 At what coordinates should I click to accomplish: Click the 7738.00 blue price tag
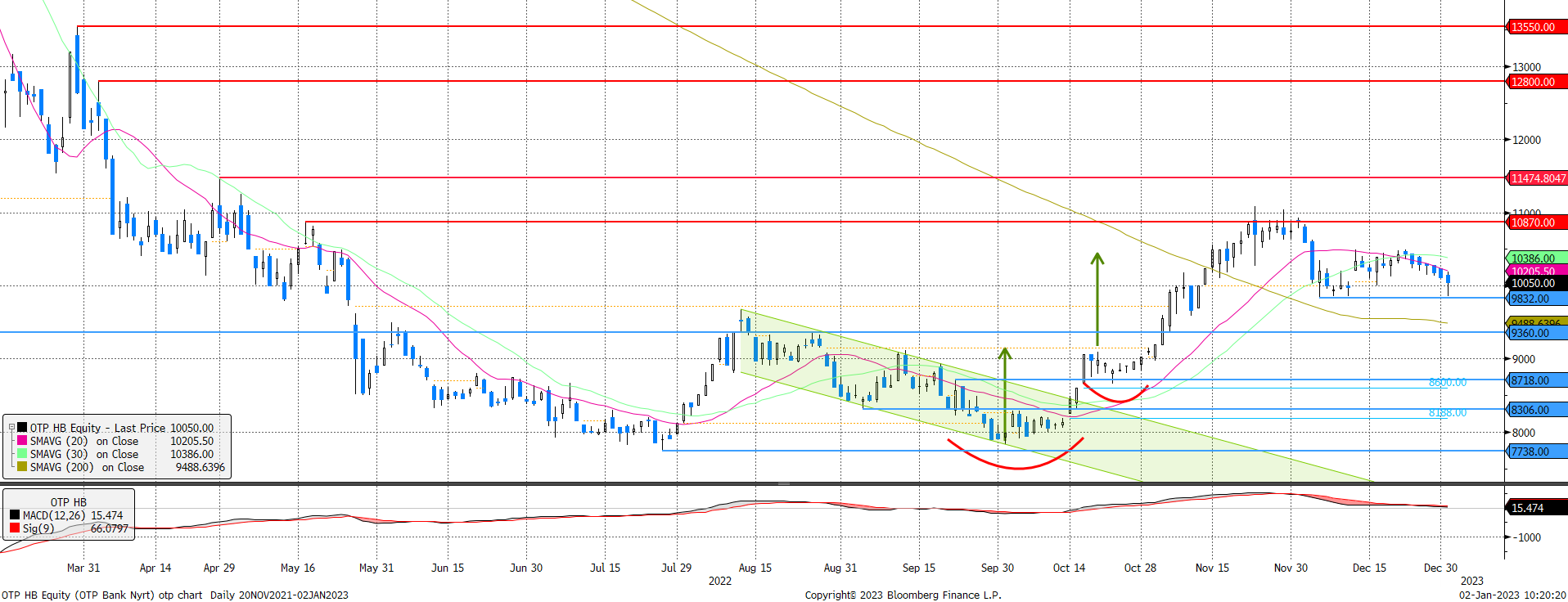click(x=1536, y=451)
